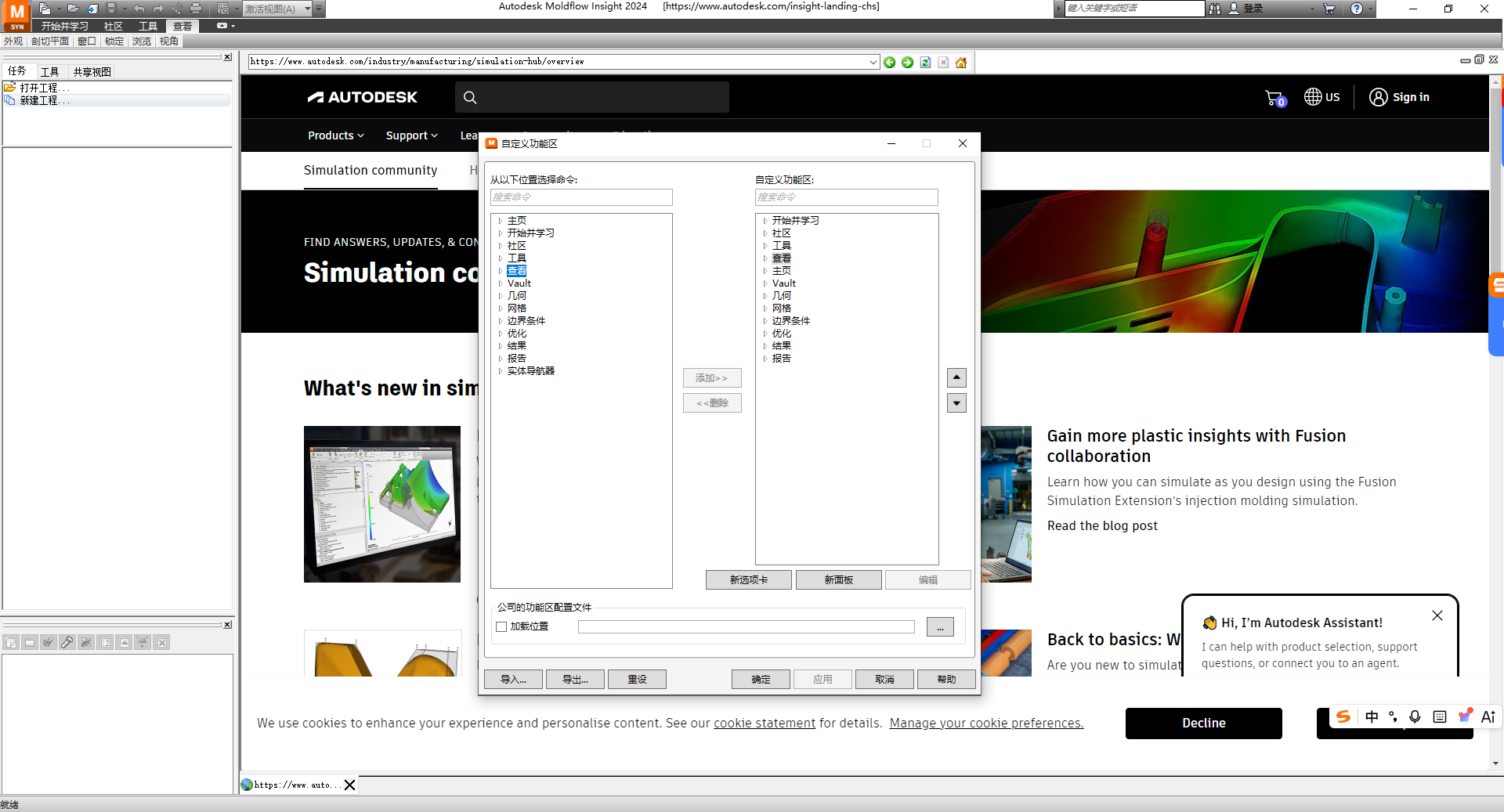This screenshot has height=812, width=1504.
Task: Click the shopping cart icon in title bar
Action: click(1329, 9)
